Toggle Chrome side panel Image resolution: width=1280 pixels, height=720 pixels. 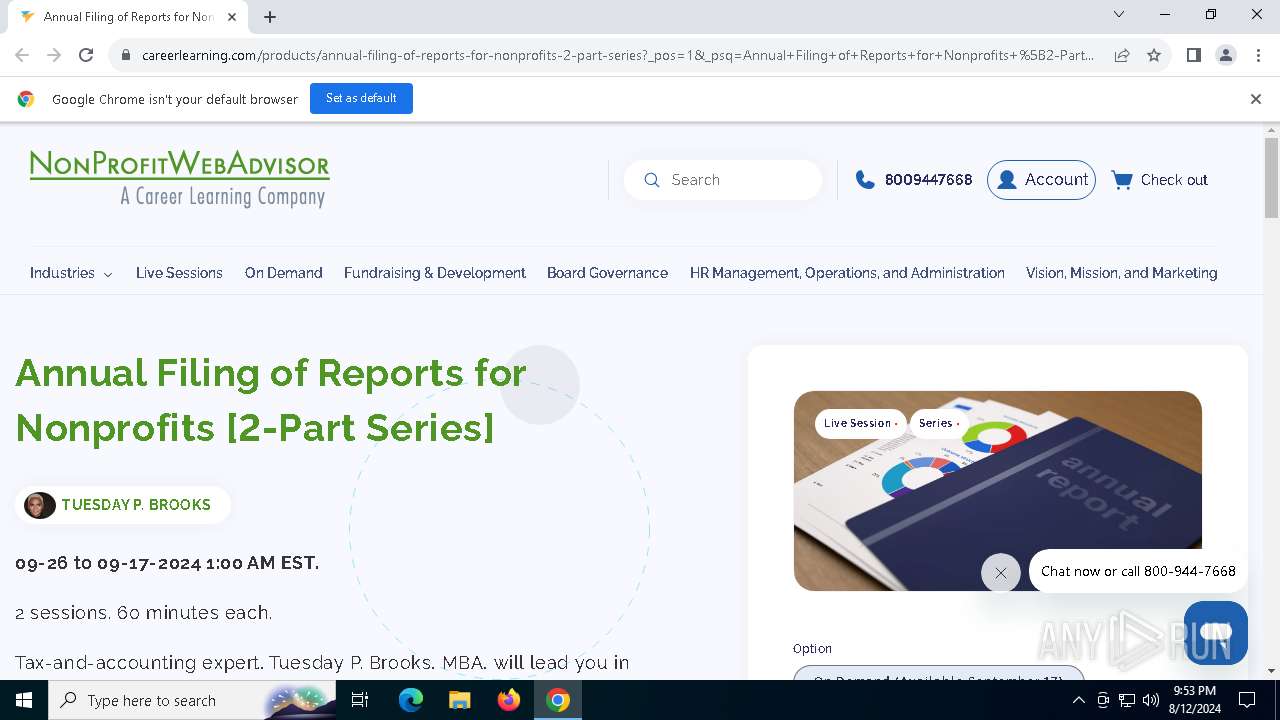click(x=1193, y=55)
